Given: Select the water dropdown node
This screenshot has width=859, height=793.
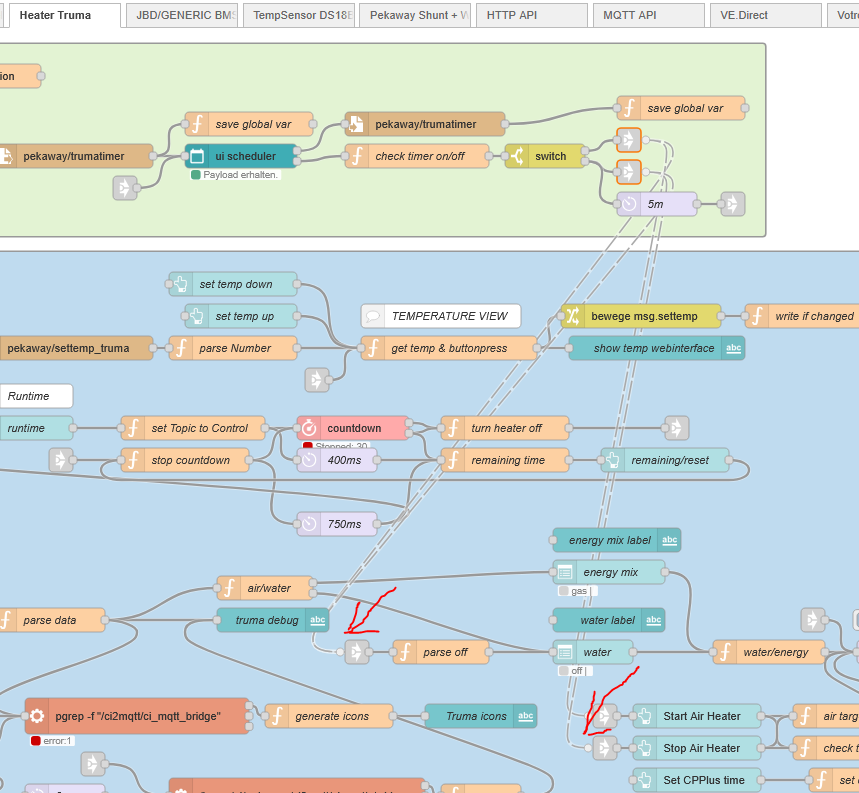Looking at the screenshot, I should pyautogui.click(x=593, y=652).
